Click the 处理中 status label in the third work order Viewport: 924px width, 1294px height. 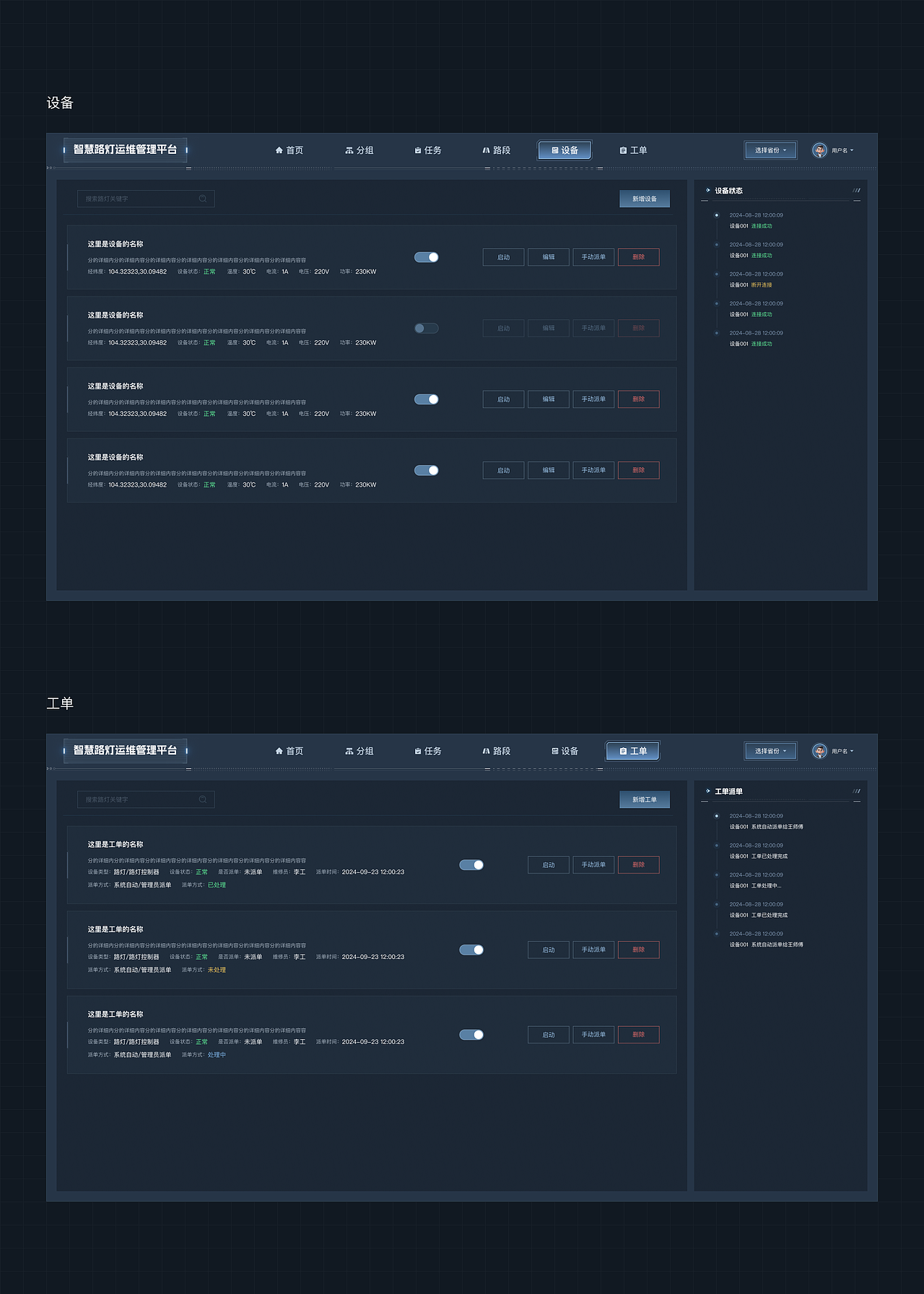pos(217,1055)
